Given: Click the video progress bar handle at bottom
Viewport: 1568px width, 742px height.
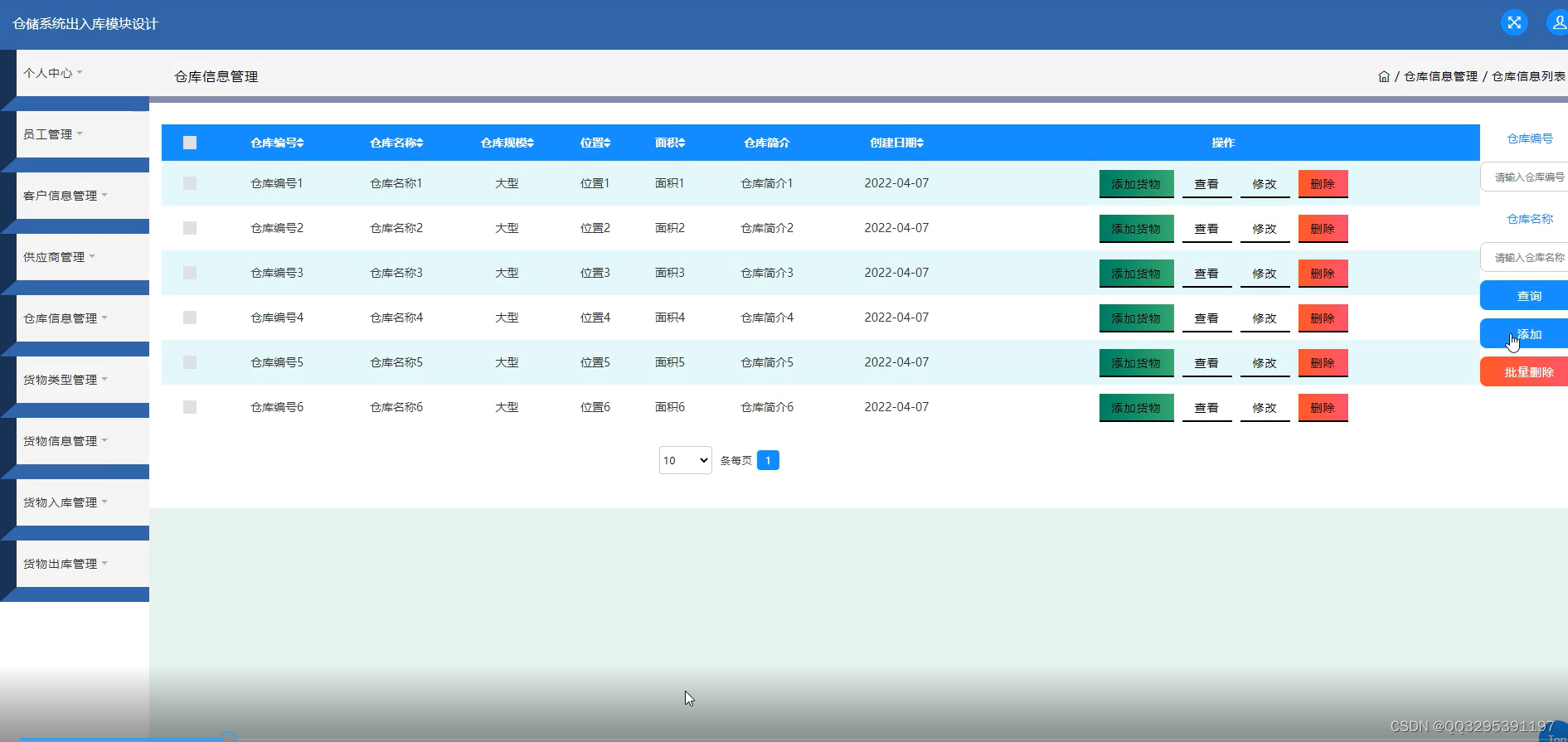Looking at the screenshot, I should 229,737.
